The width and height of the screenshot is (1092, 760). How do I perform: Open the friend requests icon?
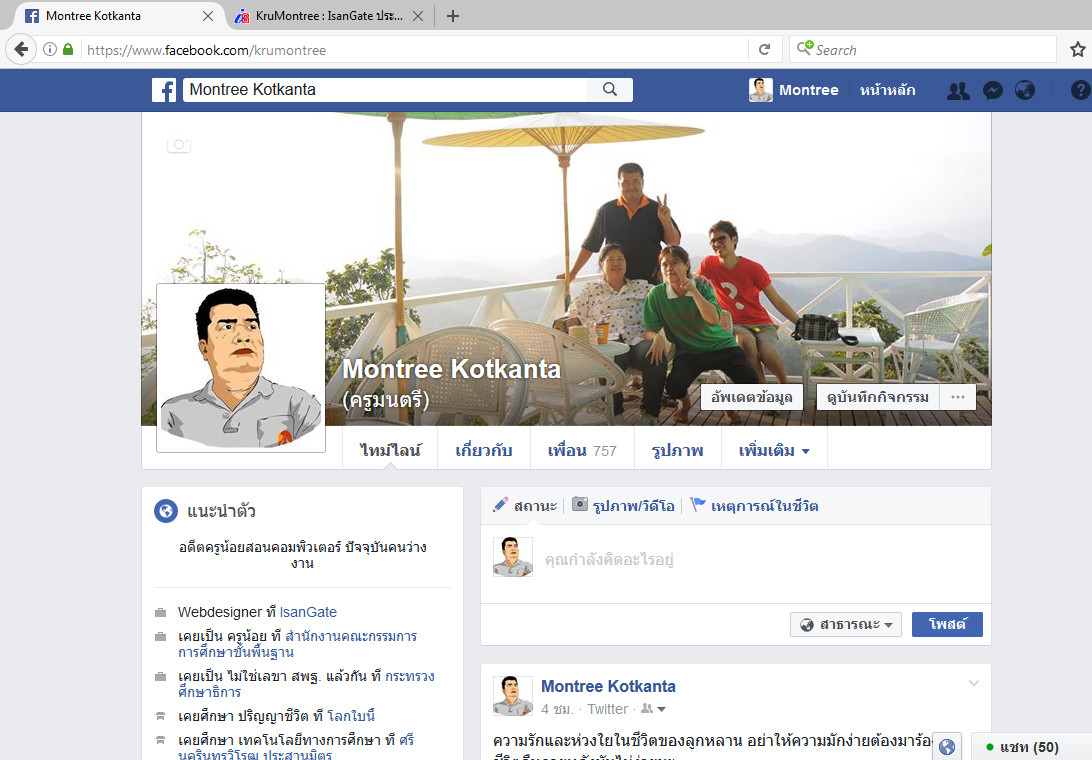pyautogui.click(x=958, y=91)
